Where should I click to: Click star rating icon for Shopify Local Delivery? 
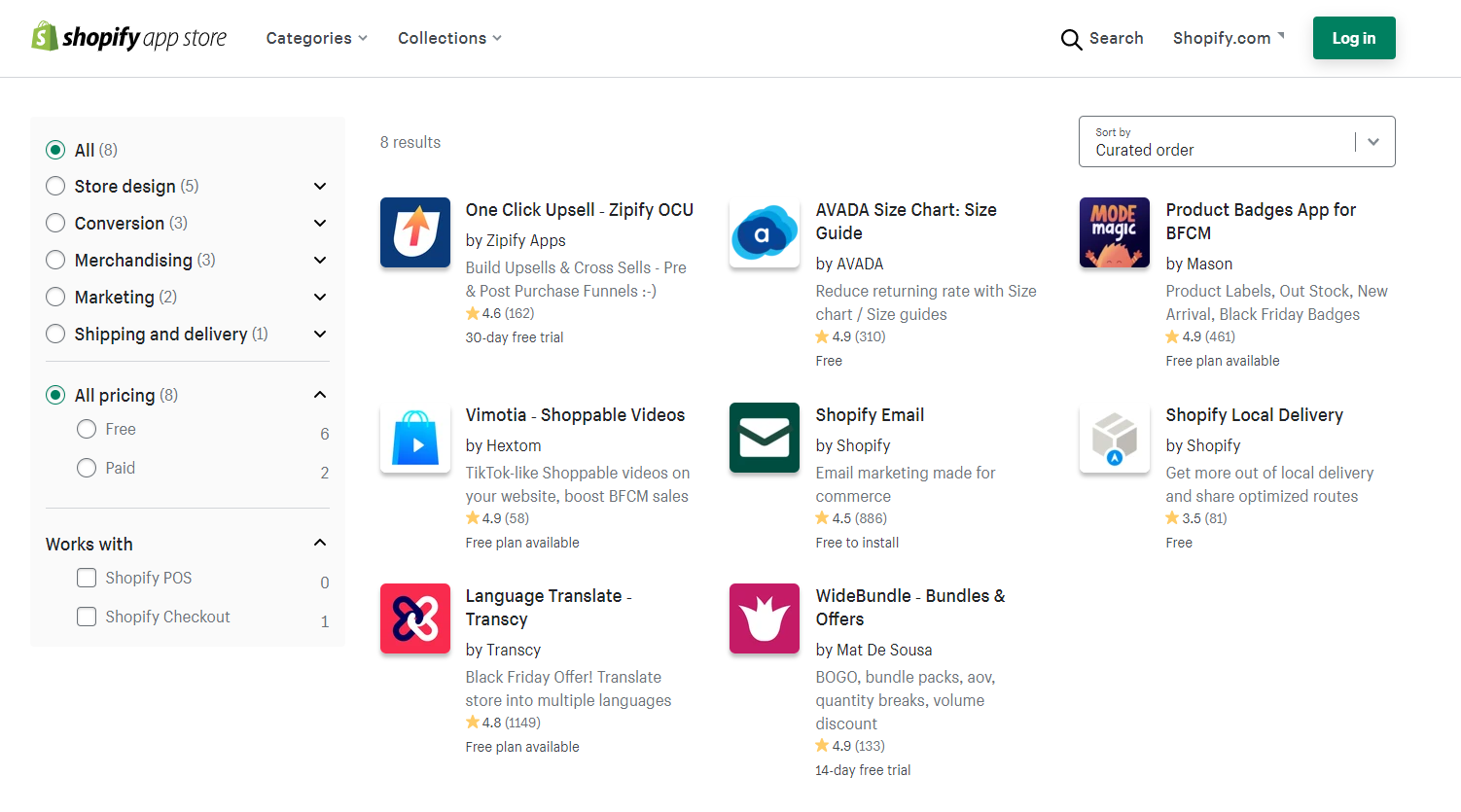point(1172,518)
